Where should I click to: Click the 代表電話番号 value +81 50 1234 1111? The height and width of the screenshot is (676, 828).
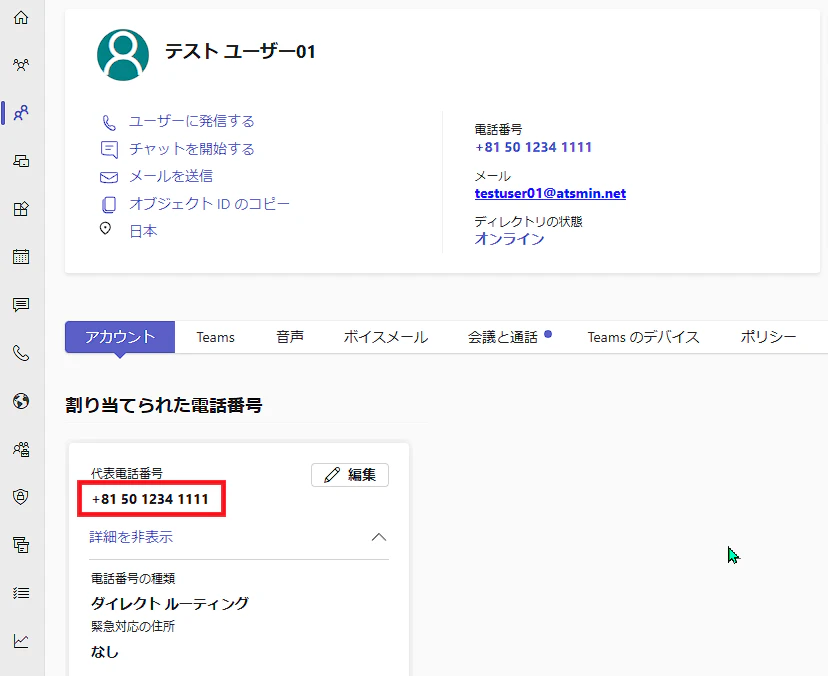point(150,499)
